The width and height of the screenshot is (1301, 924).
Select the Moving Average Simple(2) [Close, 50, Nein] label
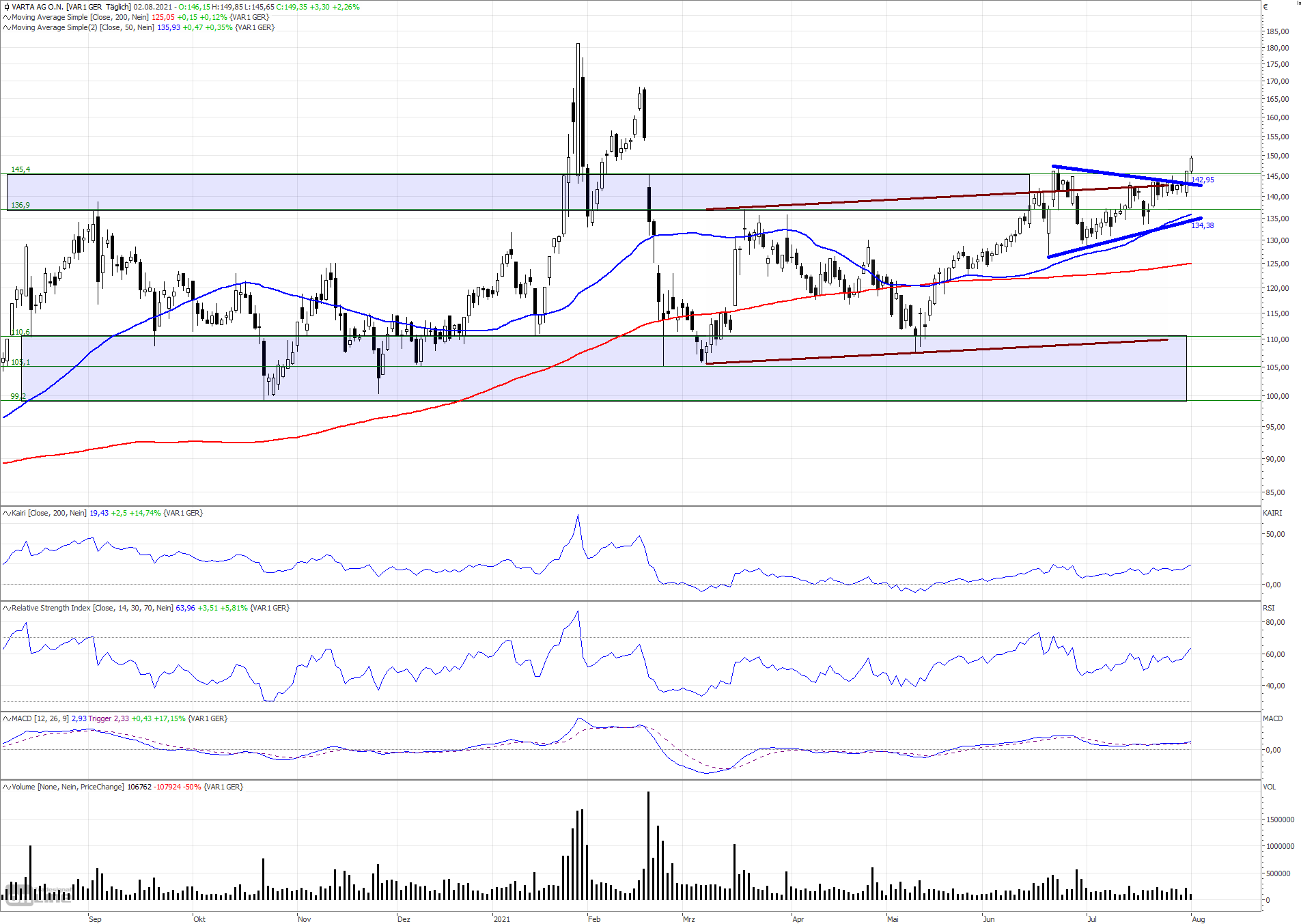coord(83,27)
